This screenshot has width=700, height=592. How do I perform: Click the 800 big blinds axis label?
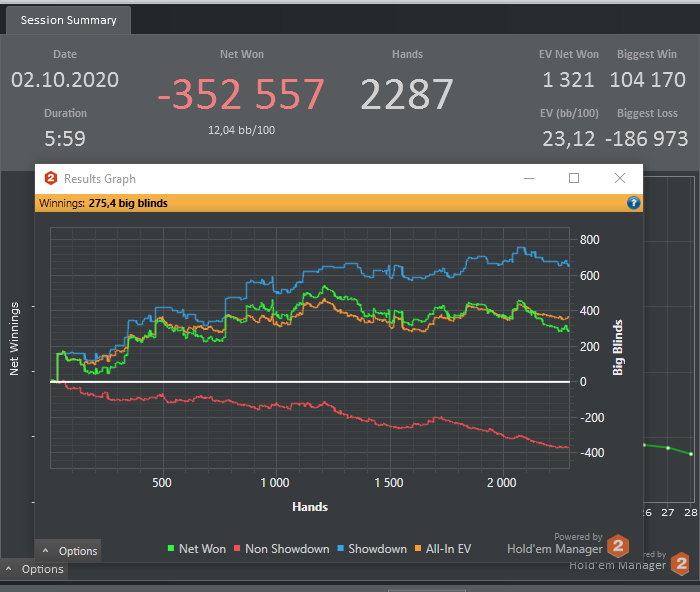tap(589, 240)
